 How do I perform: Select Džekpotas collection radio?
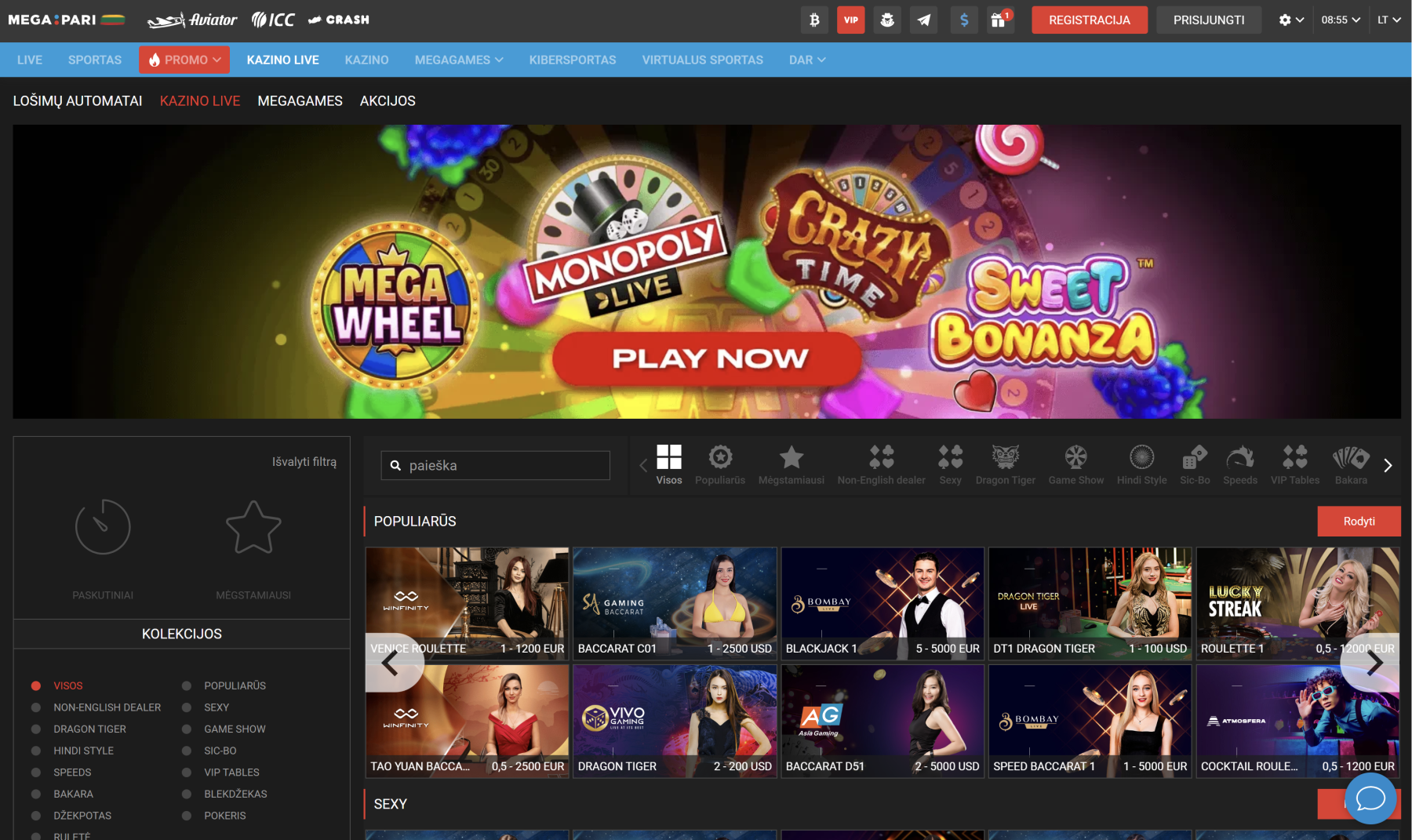[x=36, y=816]
